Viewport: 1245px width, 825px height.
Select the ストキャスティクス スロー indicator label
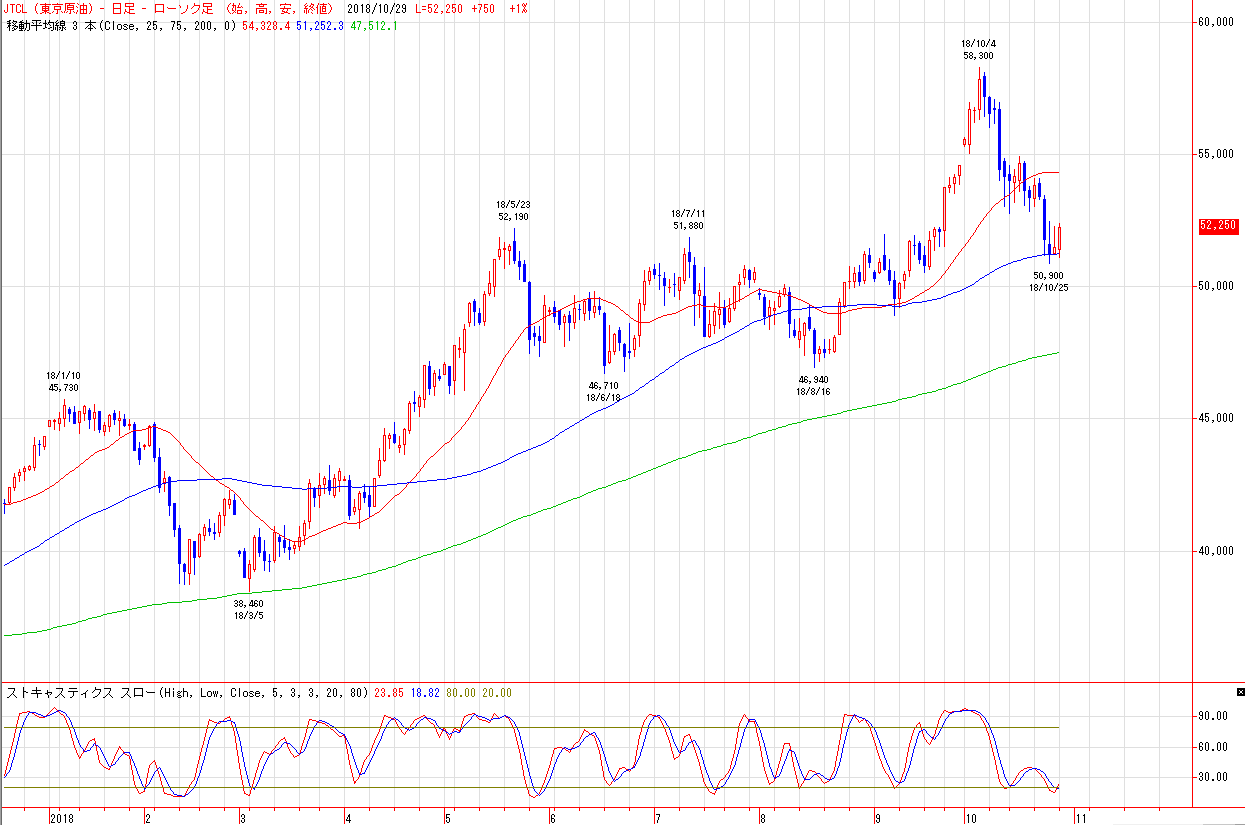click(81, 692)
